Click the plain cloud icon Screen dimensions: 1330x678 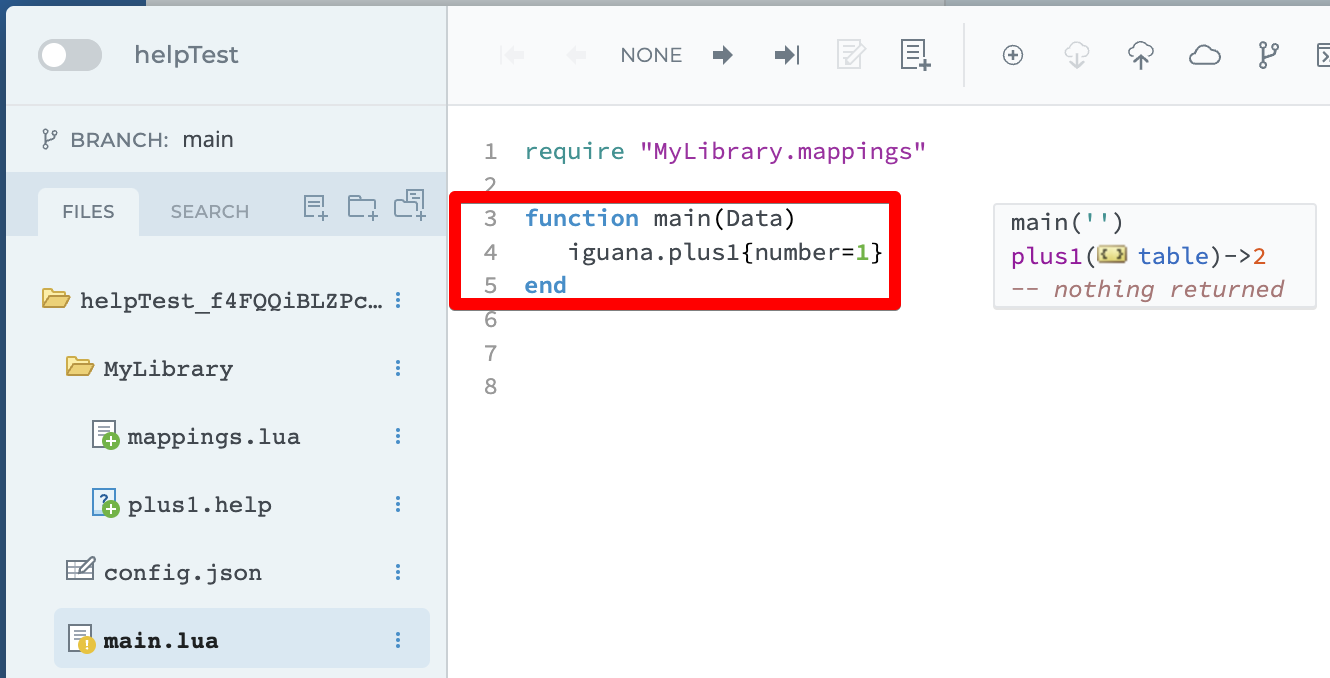pyautogui.click(x=1204, y=56)
